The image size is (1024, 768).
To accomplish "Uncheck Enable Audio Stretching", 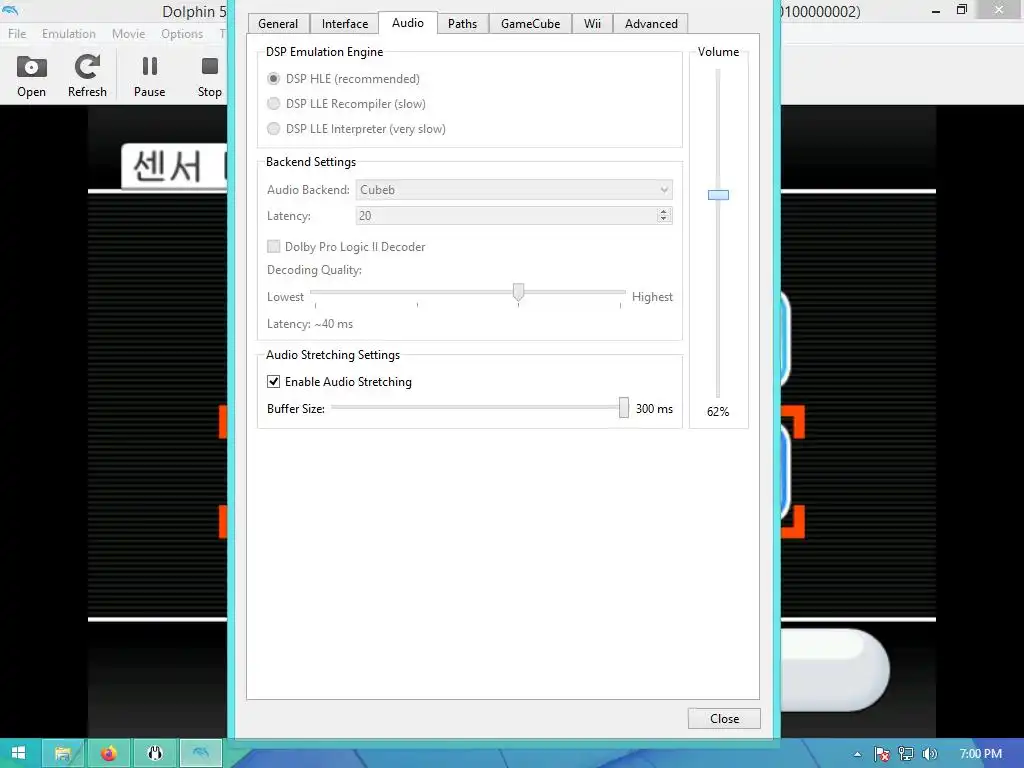I will [274, 381].
